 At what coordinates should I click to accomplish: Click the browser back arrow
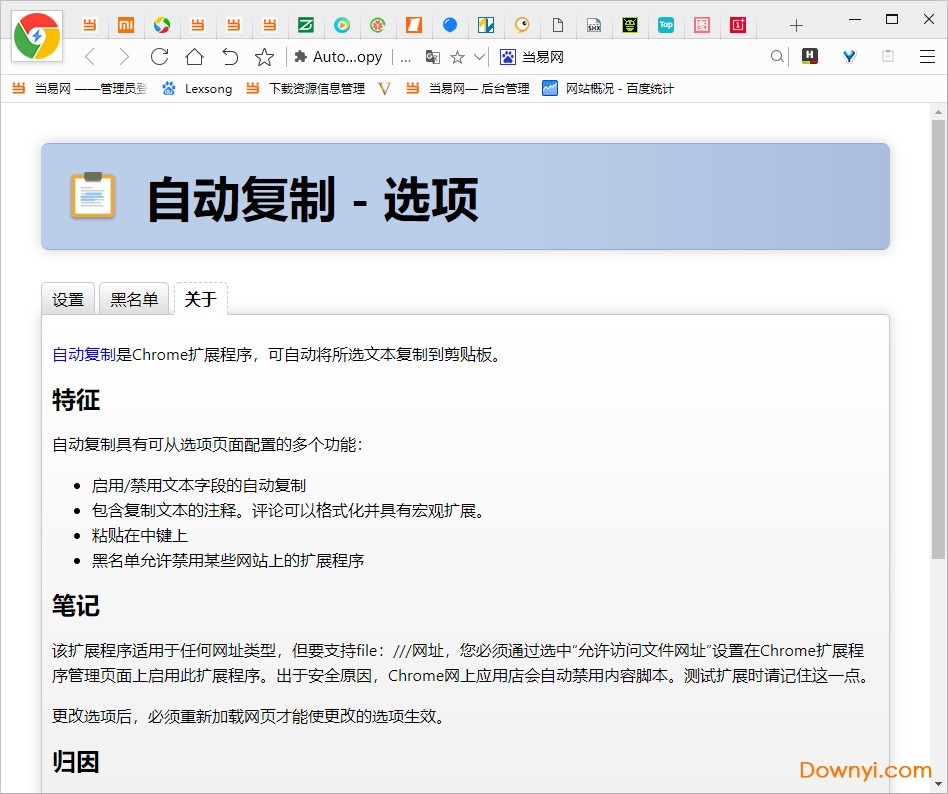tap(90, 57)
